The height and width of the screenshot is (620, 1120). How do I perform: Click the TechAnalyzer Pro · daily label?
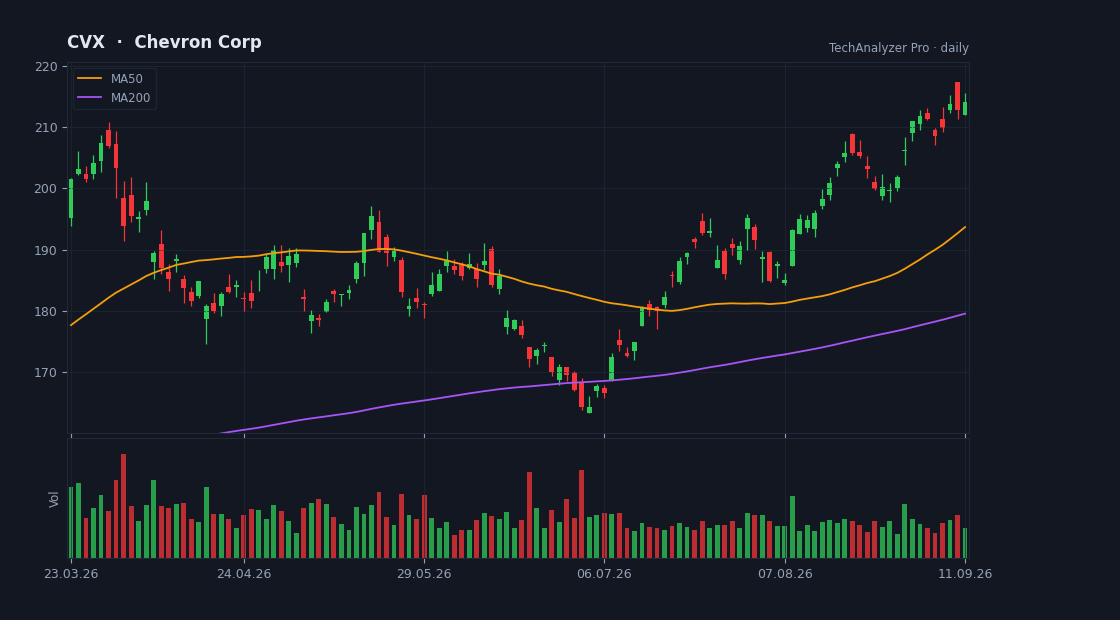click(899, 48)
